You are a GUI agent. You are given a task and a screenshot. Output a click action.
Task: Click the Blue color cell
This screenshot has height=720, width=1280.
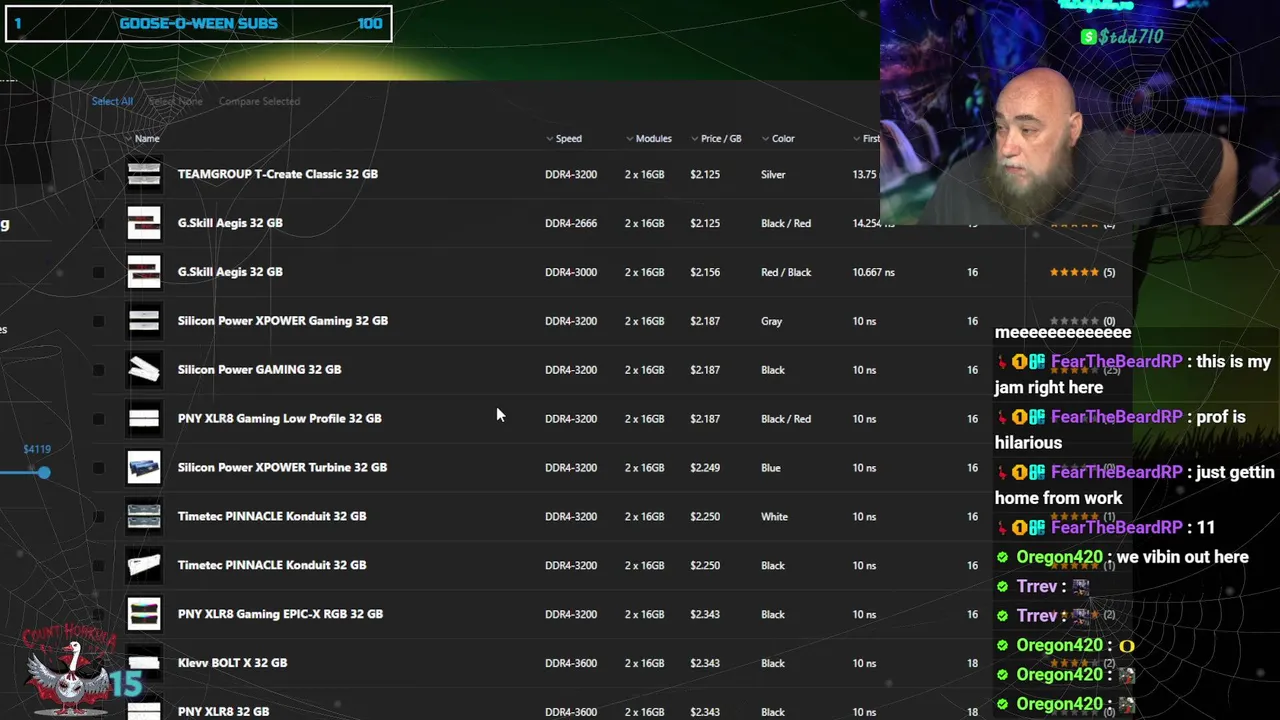[x=770, y=467]
